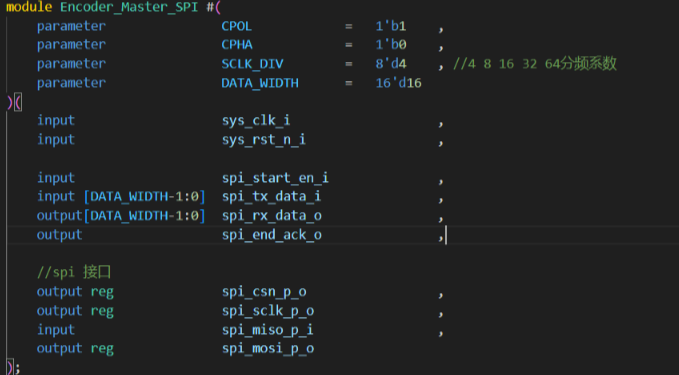This screenshot has height=375, width=679.
Task: Click the spi_mosi_p_o output name
Action: click(x=268, y=349)
